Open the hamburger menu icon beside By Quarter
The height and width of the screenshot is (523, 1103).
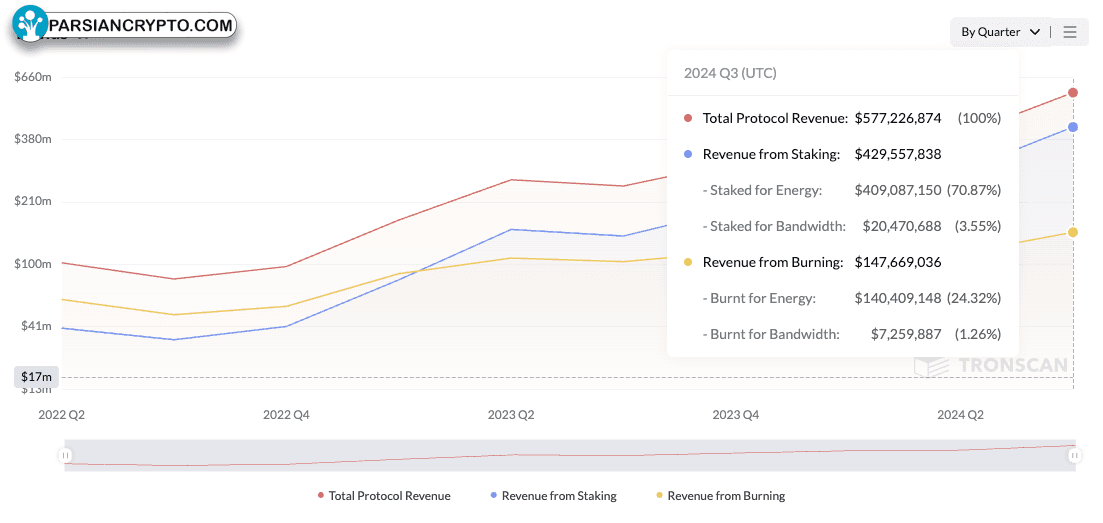pos(1070,32)
